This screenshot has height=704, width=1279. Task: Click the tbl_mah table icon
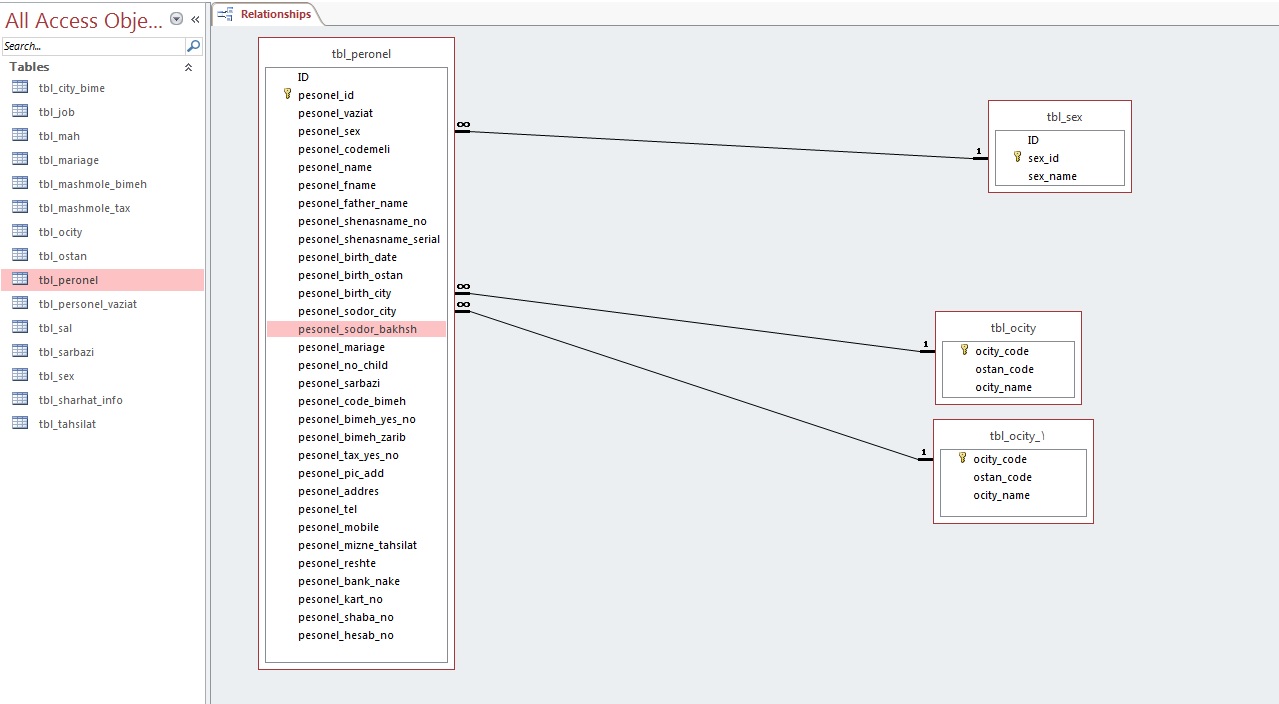click(20, 136)
